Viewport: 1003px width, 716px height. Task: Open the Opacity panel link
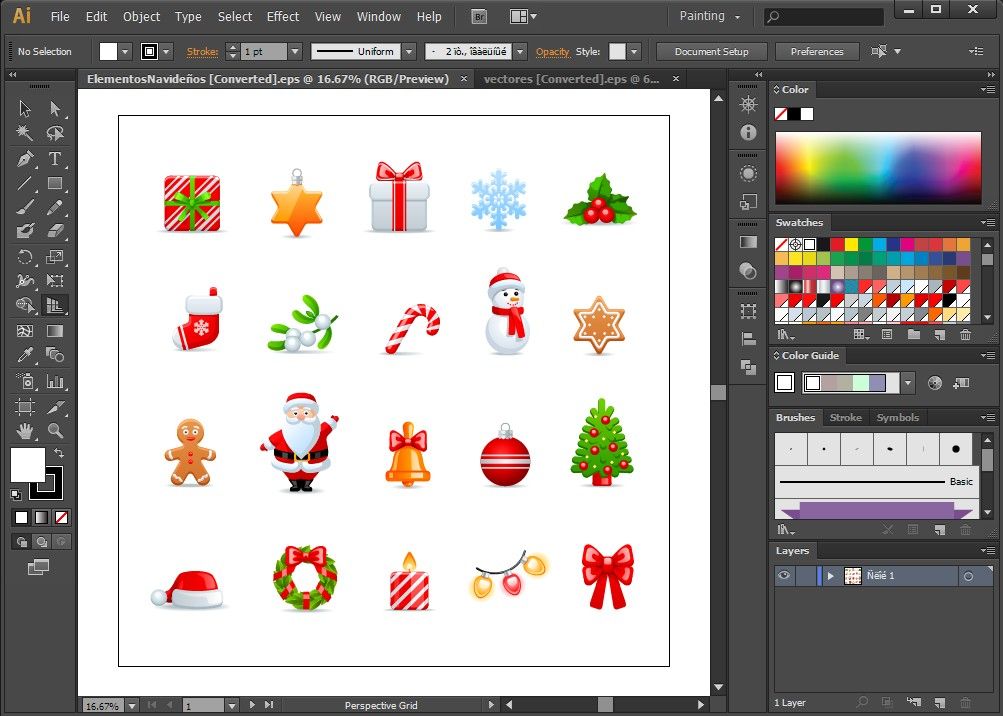pos(553,52)
